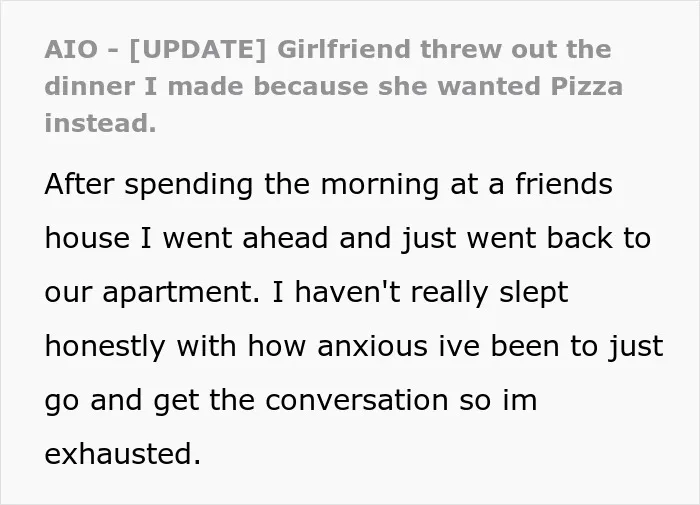The height and width of the screenshot is (505, 700).
Task: Click the word conversation in the body
Action: 357,400
